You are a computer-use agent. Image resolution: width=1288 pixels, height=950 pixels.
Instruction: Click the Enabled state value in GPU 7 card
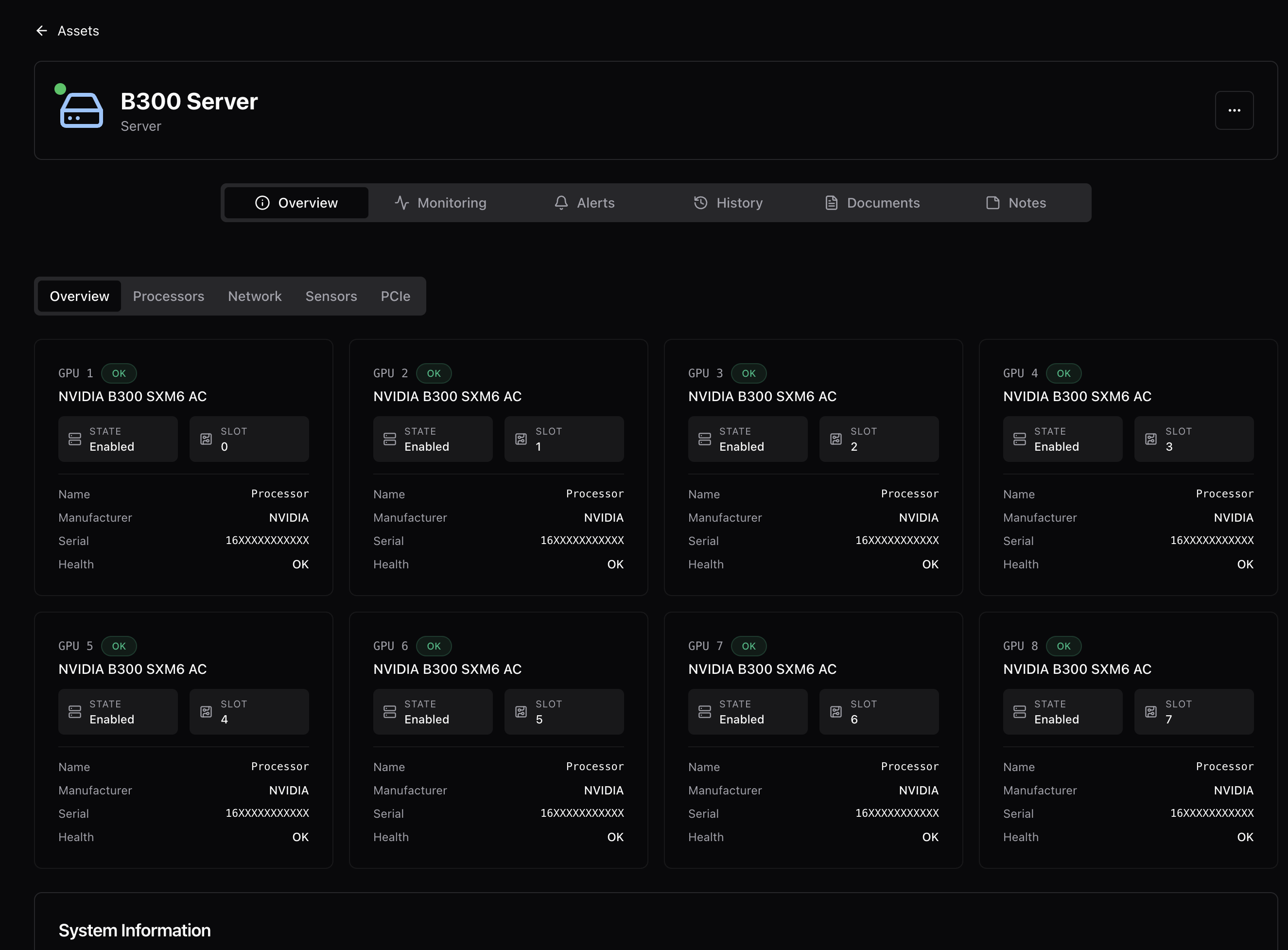741,720
